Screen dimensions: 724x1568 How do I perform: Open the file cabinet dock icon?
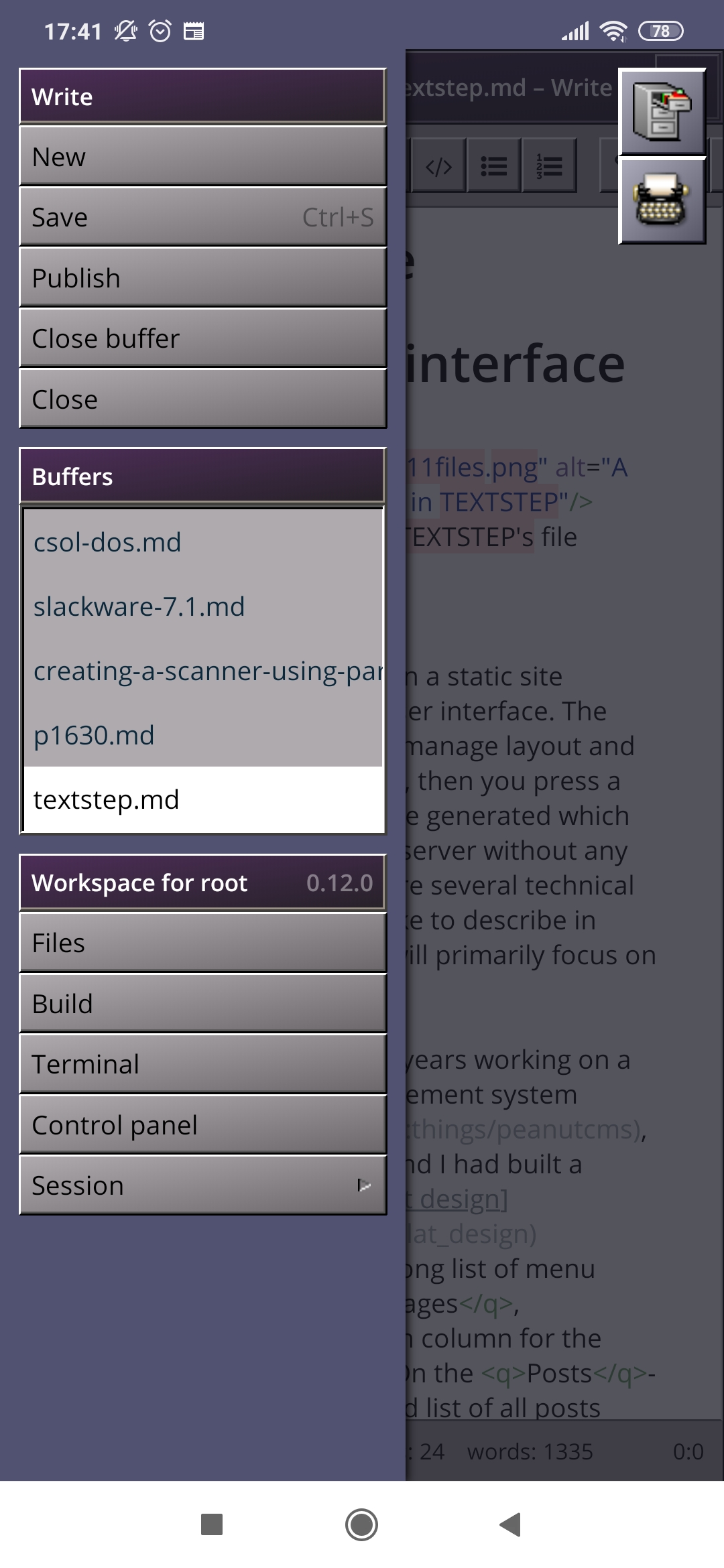tap(661, 112)
